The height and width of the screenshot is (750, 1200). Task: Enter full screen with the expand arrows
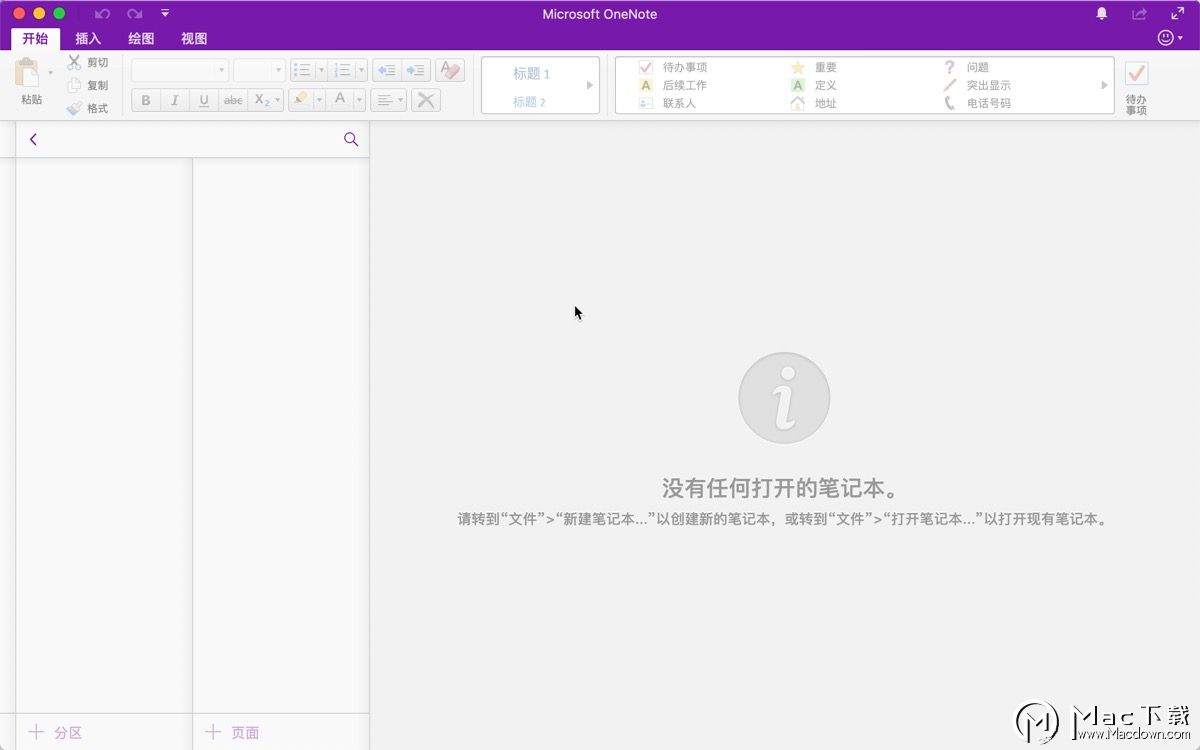[1177, 14]
